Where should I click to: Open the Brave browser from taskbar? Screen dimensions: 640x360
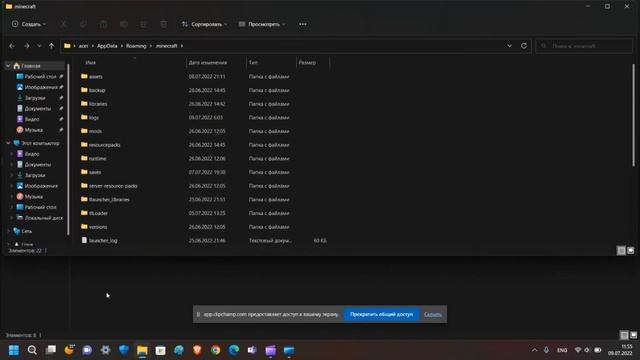click(x=197, y=350)
